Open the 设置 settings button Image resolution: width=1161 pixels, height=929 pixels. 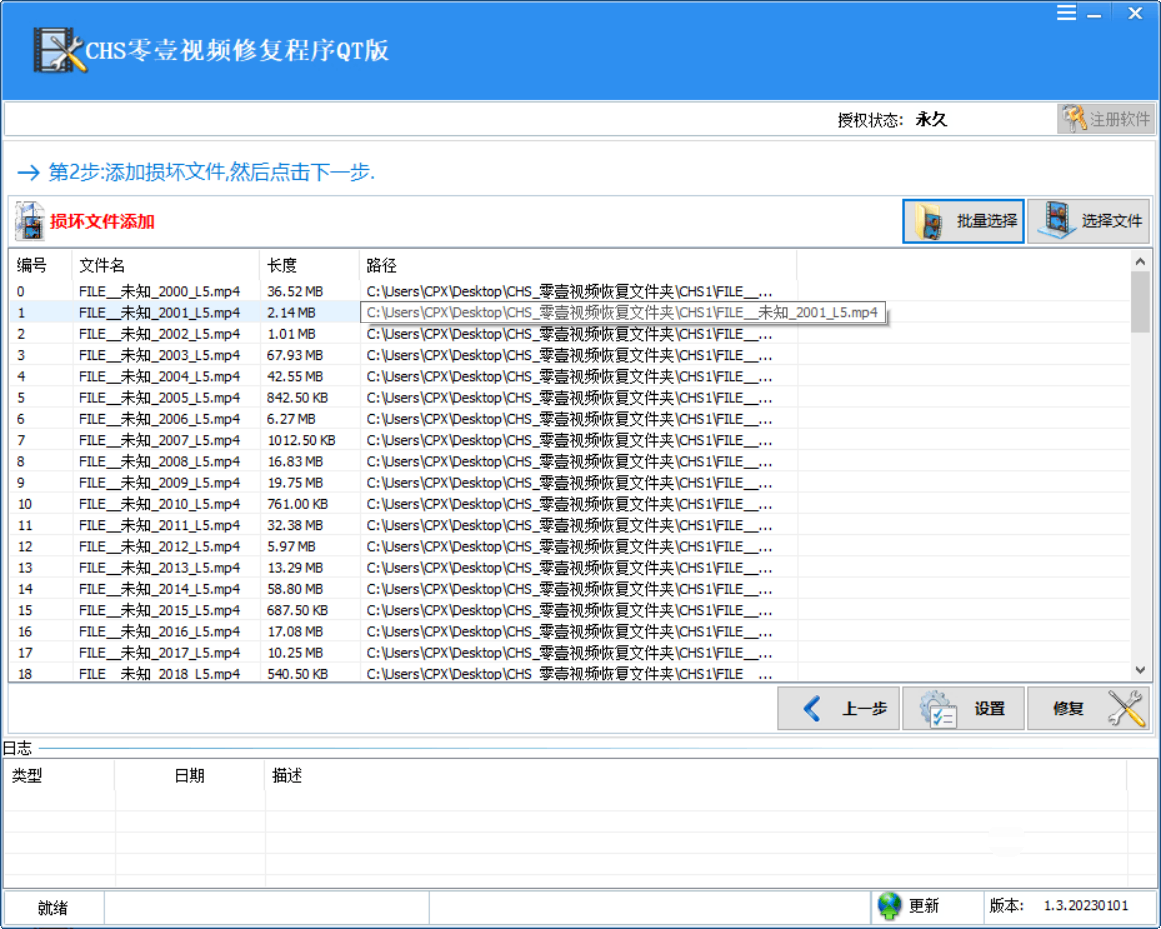click(963, 708)
